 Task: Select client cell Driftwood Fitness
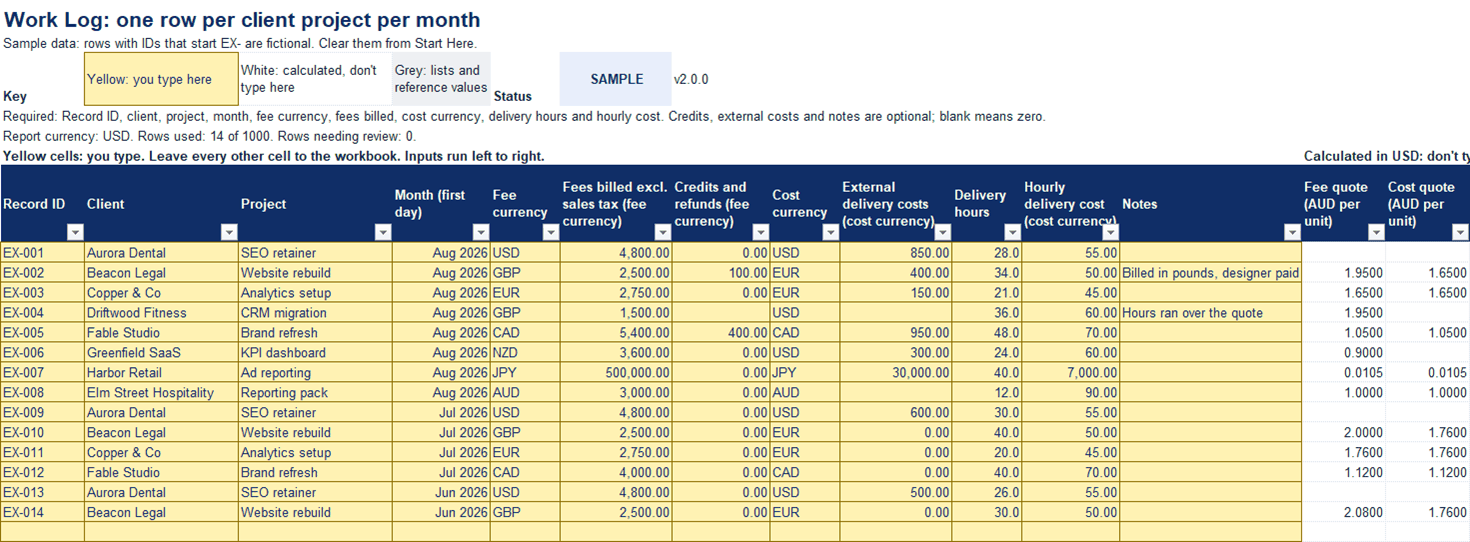coord(161,313)
